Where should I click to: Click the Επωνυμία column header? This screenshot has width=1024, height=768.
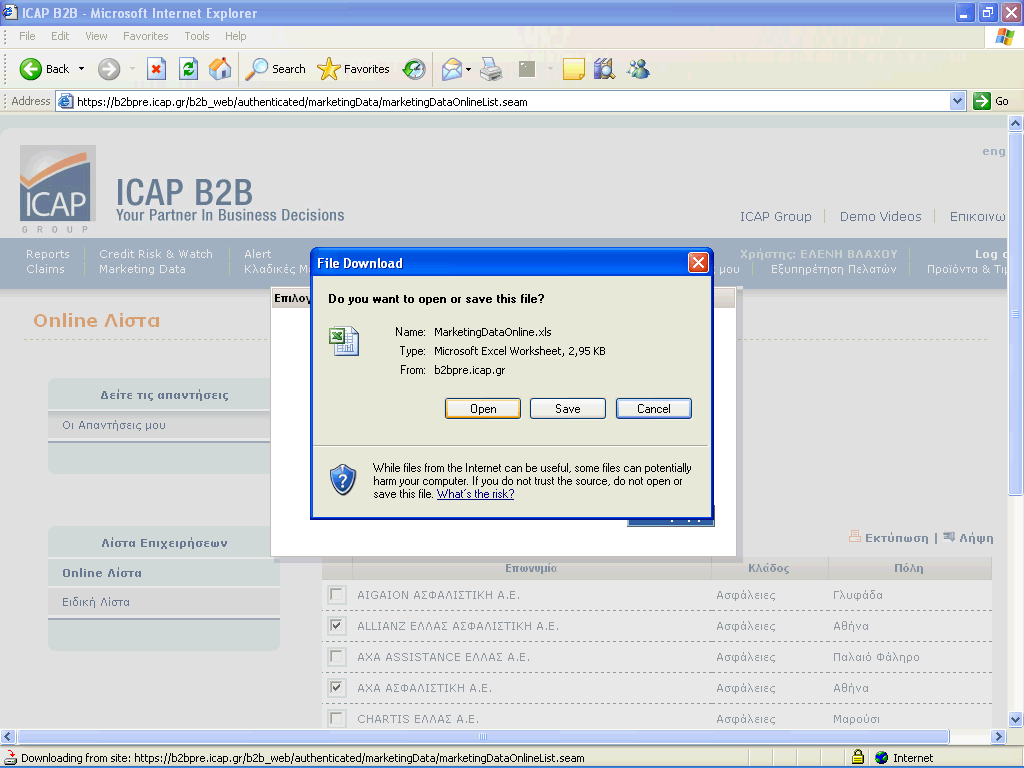(531, 568)
